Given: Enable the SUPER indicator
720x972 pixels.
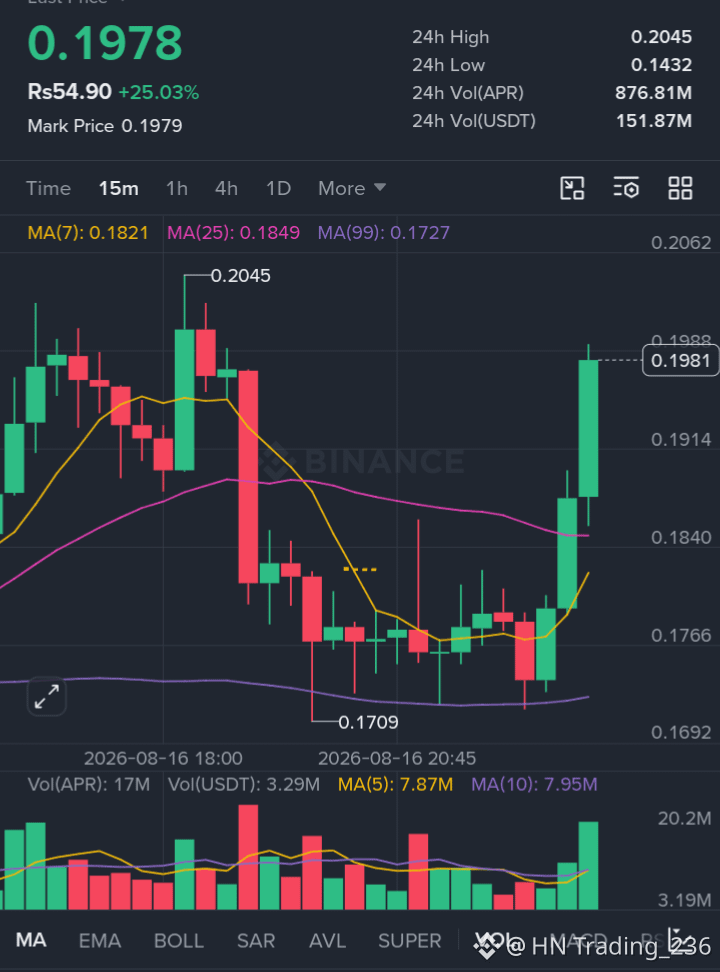Looking at the screenshot, I should pos(410,941).
